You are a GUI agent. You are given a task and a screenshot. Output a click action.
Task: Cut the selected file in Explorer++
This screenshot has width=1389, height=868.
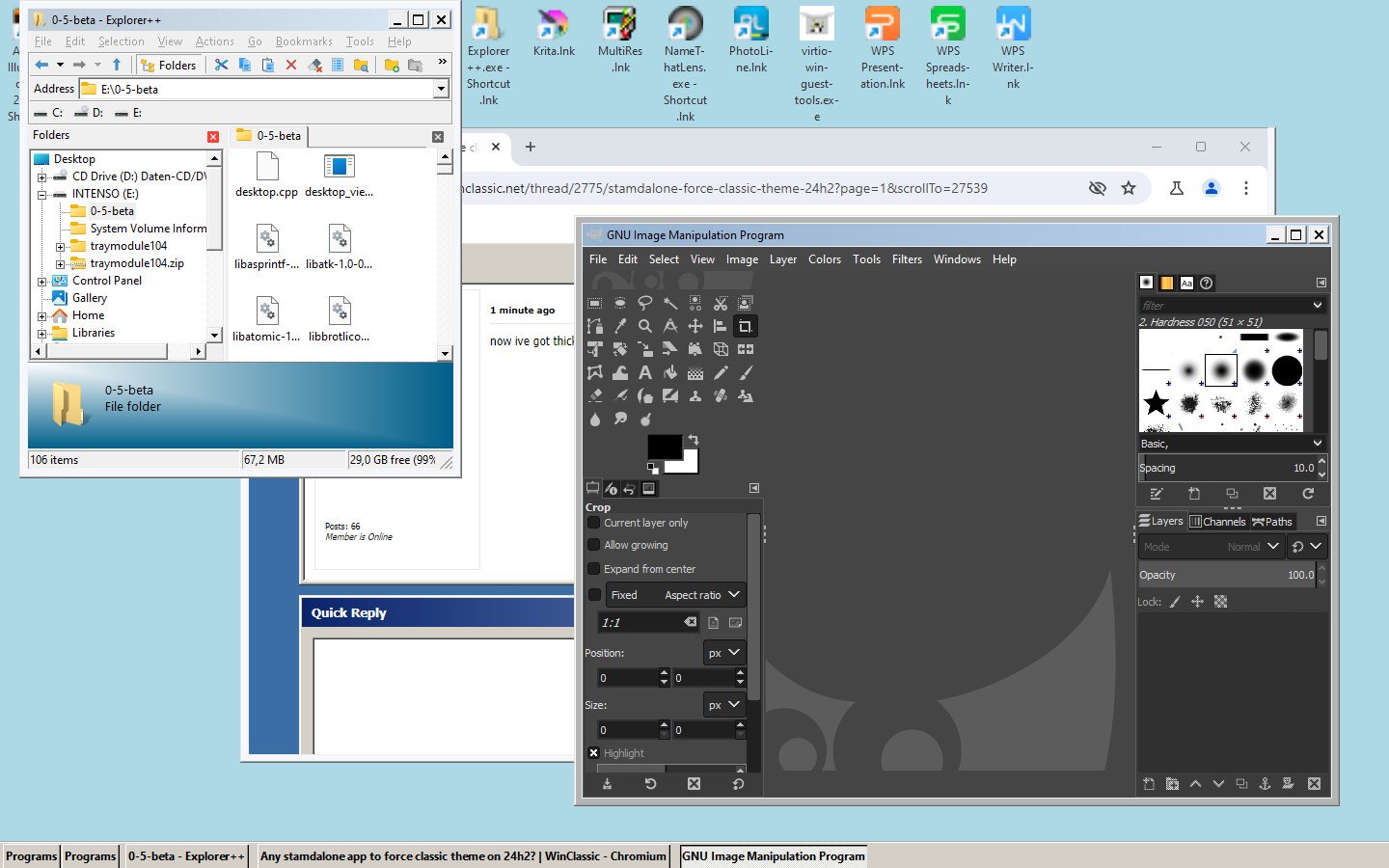tap(220, 65)
